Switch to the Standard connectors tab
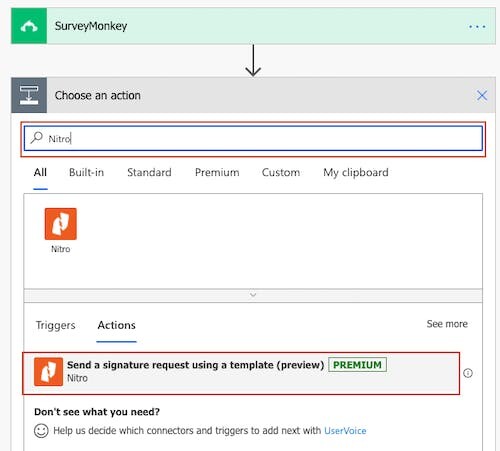This screenshot has height=451, width=500. point(149,173)
